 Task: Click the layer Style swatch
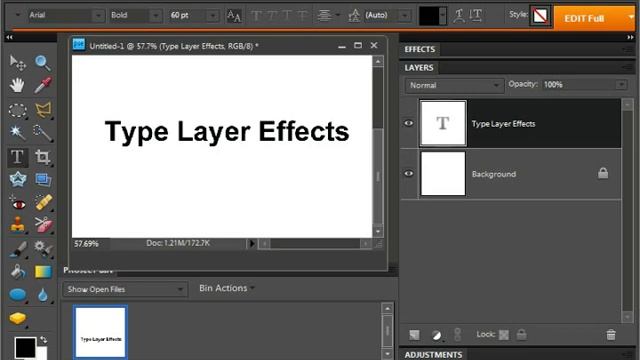(540, 16)
